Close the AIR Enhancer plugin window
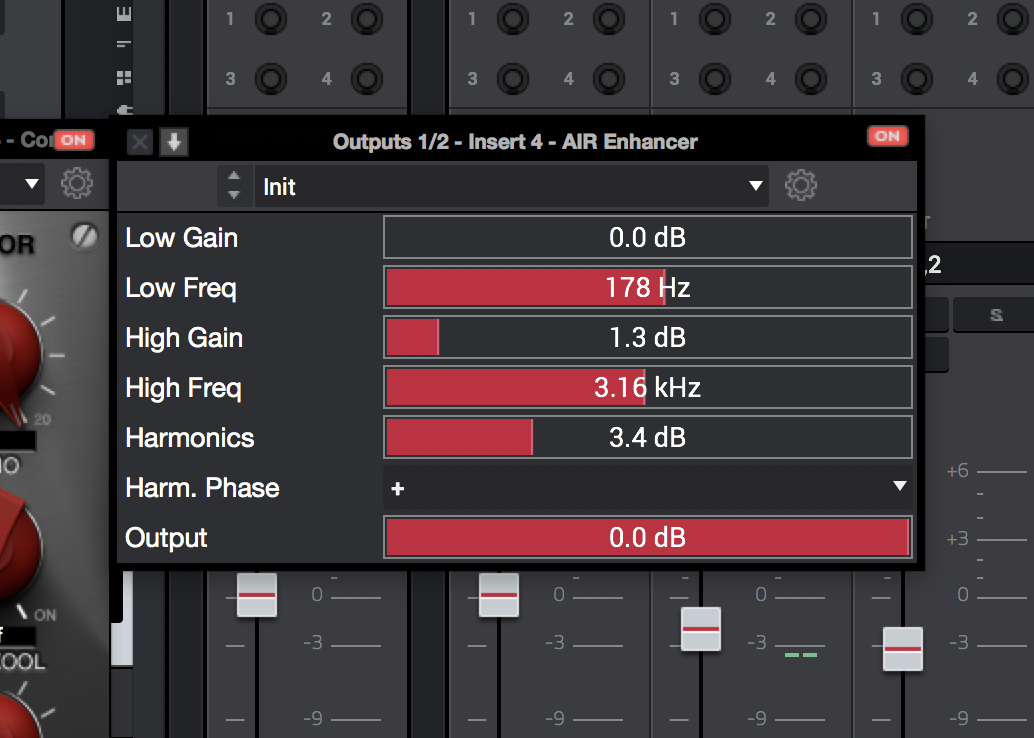Viewport: 1034px width, 738px height. tap(140, 142)
